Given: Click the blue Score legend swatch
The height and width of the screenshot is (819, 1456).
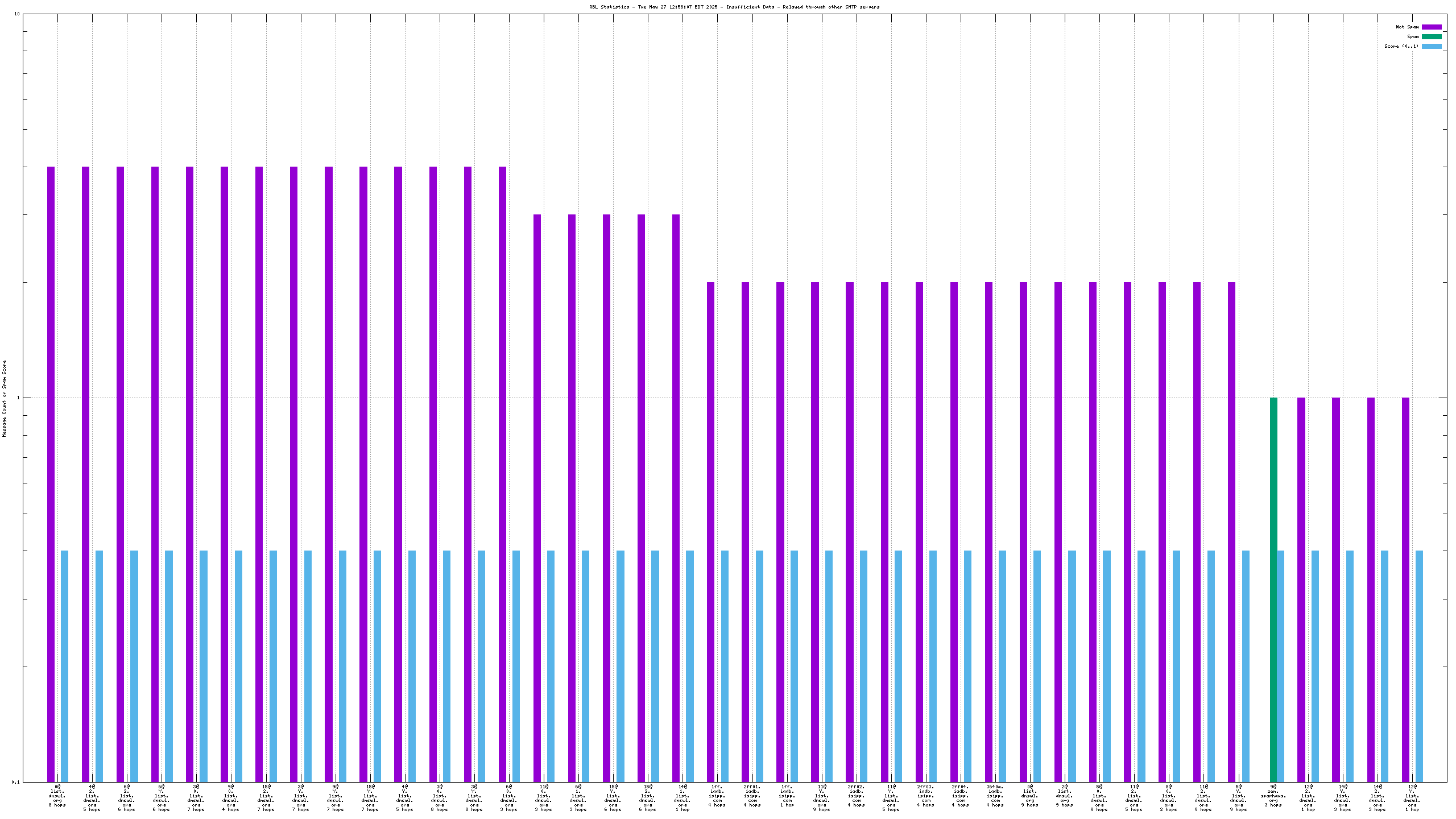Looking at the screenshot, I should tap(1432, 46).
